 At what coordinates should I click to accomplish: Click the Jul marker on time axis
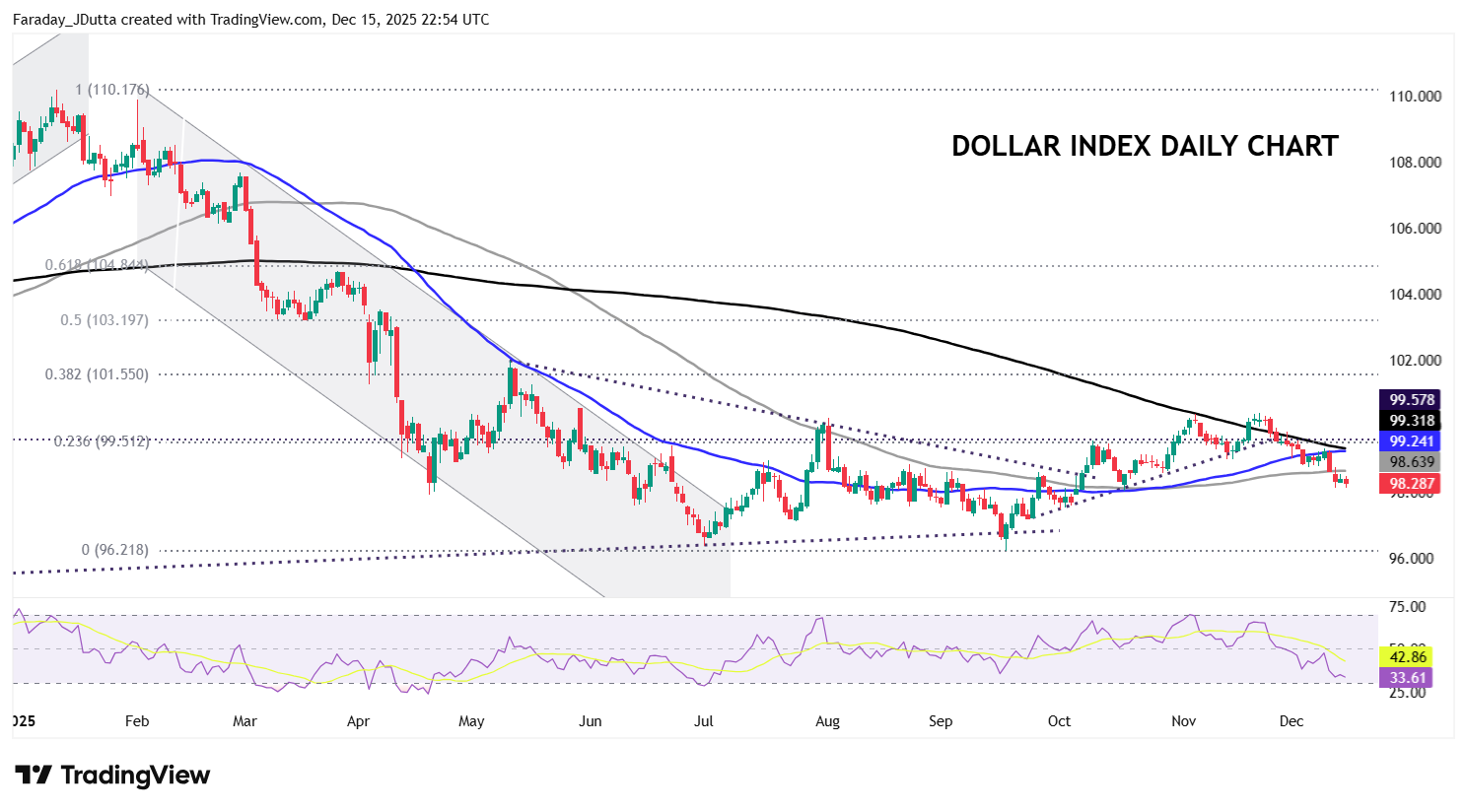pyautogui.click(x=703, y=721)
